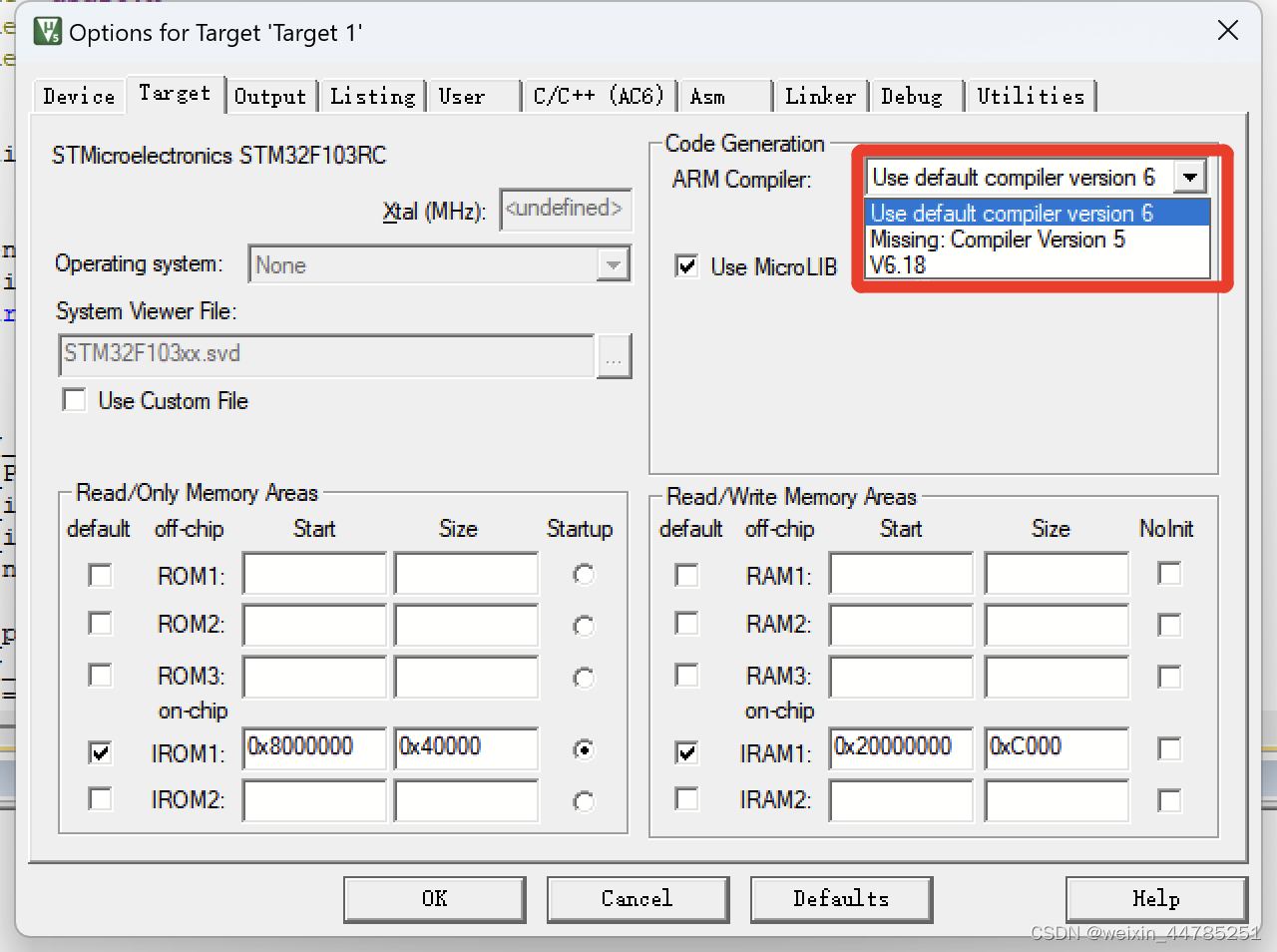1277x952 pixels.
Task: Check the ROM1 default checkbox
Action: coord(100,576)
